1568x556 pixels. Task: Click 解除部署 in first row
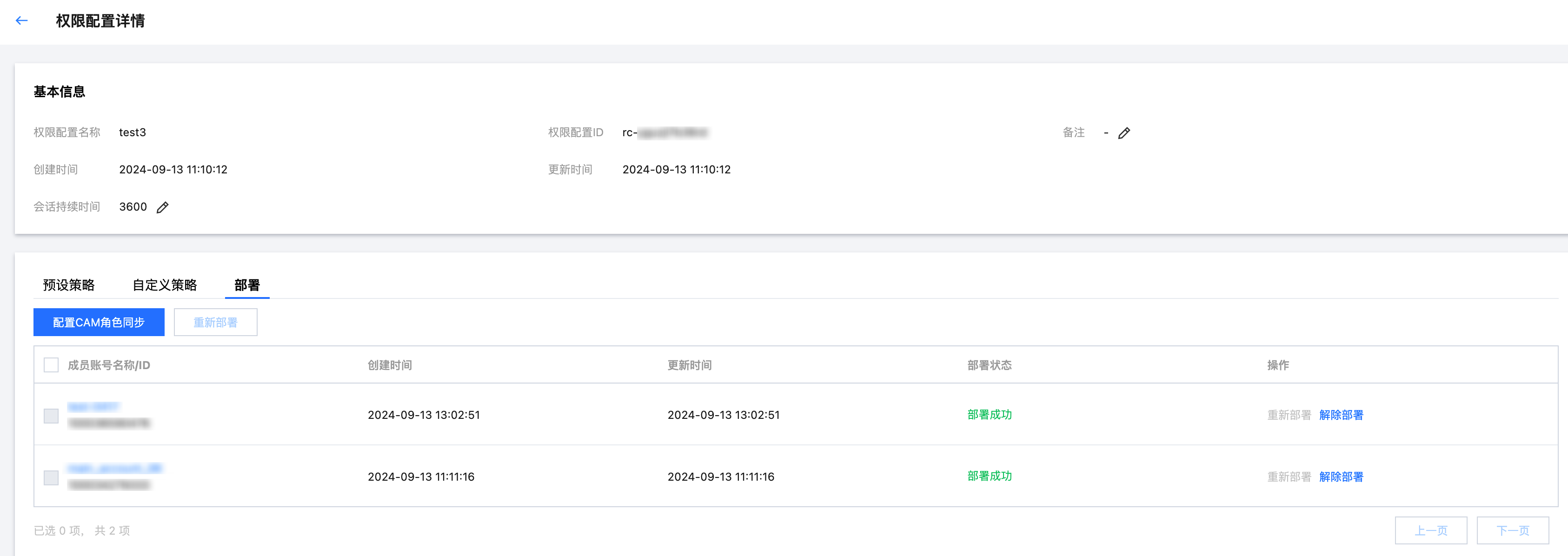[1341, 415]
